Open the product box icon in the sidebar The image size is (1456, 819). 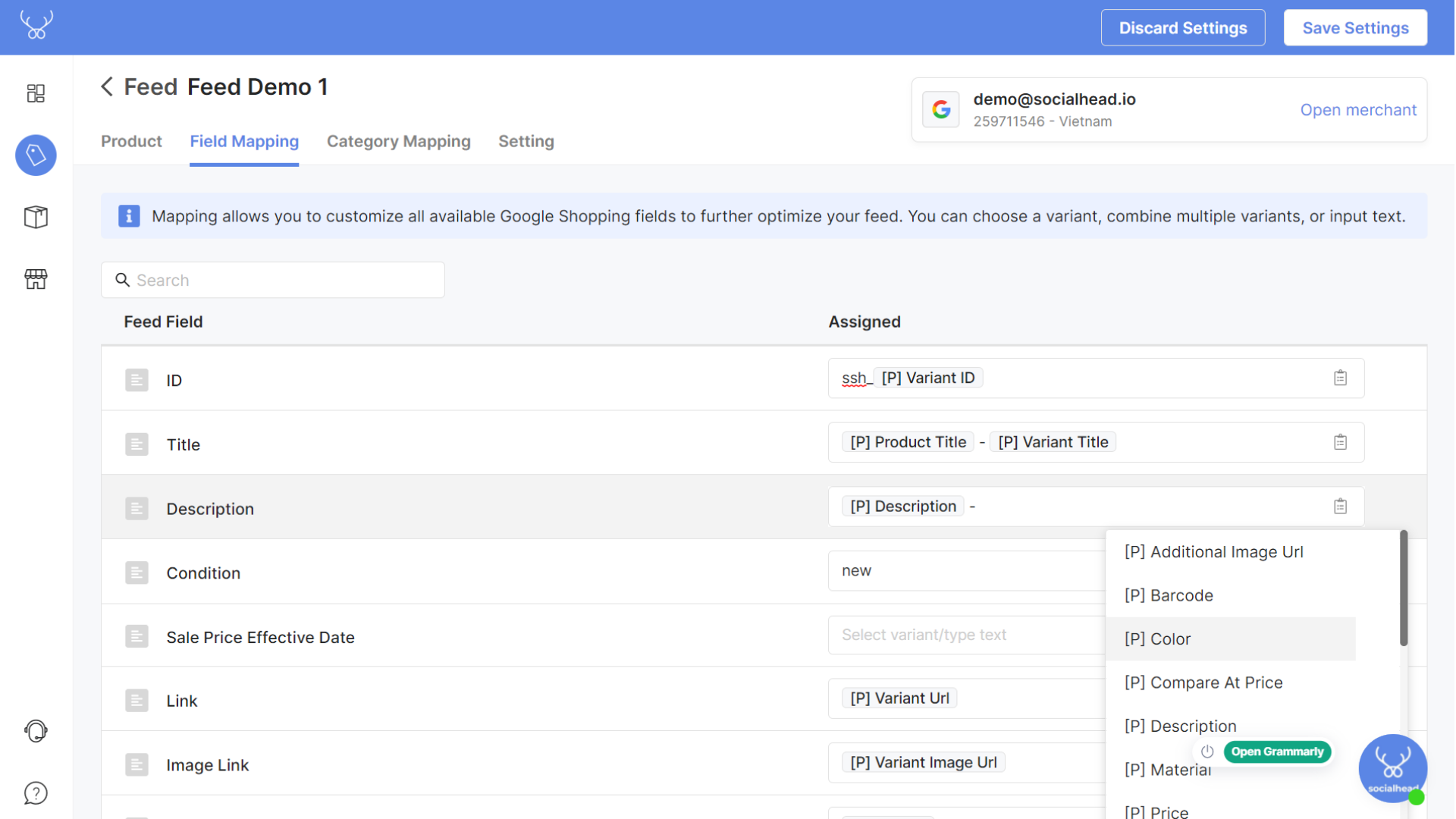coord(36,218)
